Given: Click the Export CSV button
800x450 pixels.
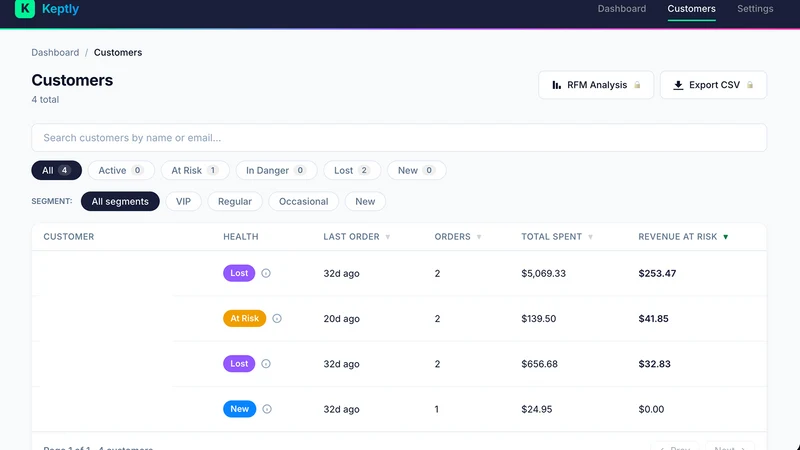Looking at the screenshot, I should click(x=713, y=85).
